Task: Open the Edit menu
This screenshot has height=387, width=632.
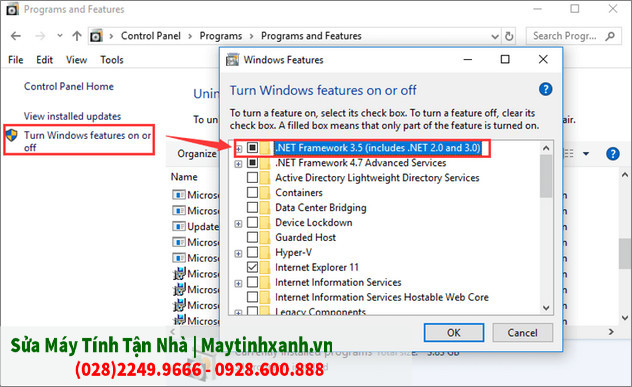Action: coord(44,60)
